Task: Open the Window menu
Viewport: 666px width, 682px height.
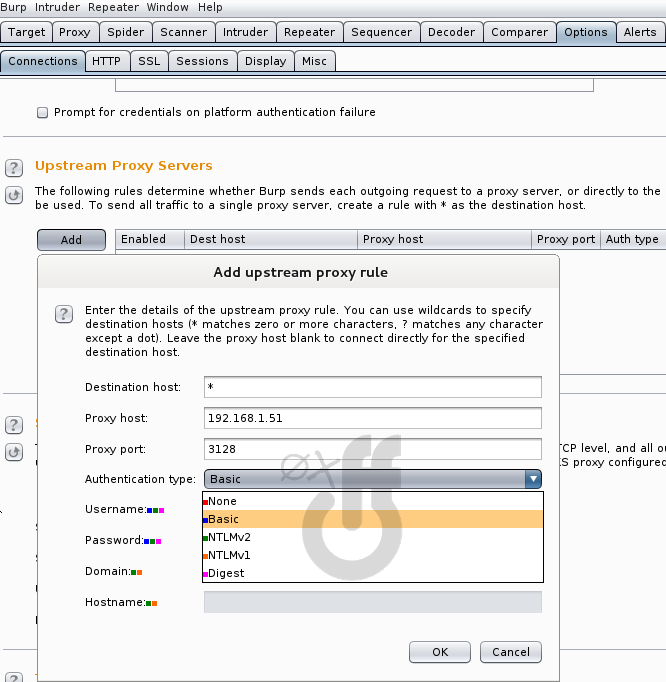Action: point(167,7)
